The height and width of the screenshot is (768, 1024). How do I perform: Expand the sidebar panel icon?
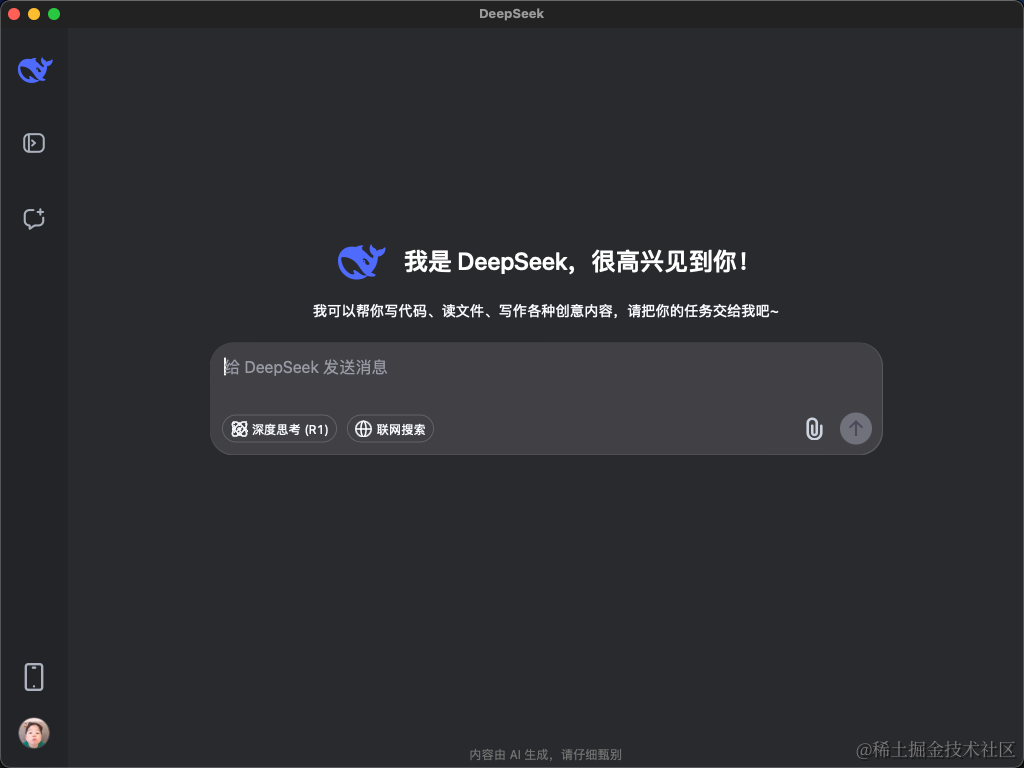(x=34, y=143)
